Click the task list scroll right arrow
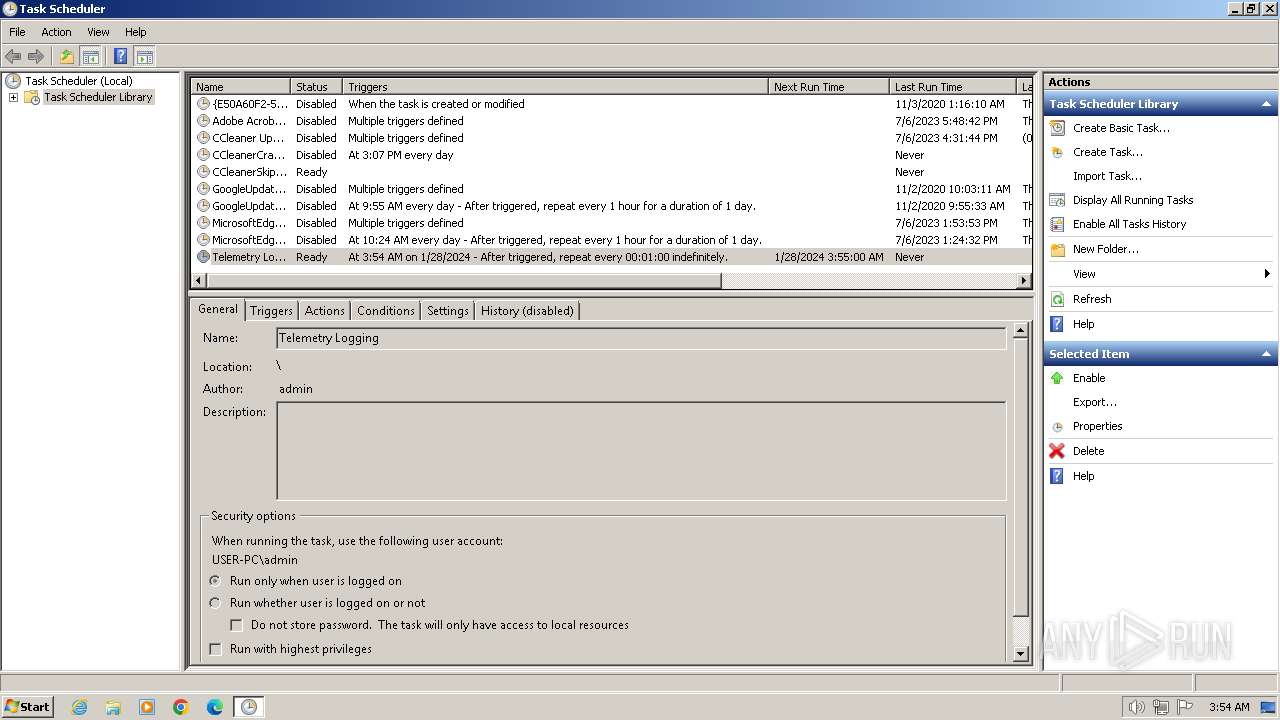This screenshot has width=1280, height=720. click(x=1024, y=281)
